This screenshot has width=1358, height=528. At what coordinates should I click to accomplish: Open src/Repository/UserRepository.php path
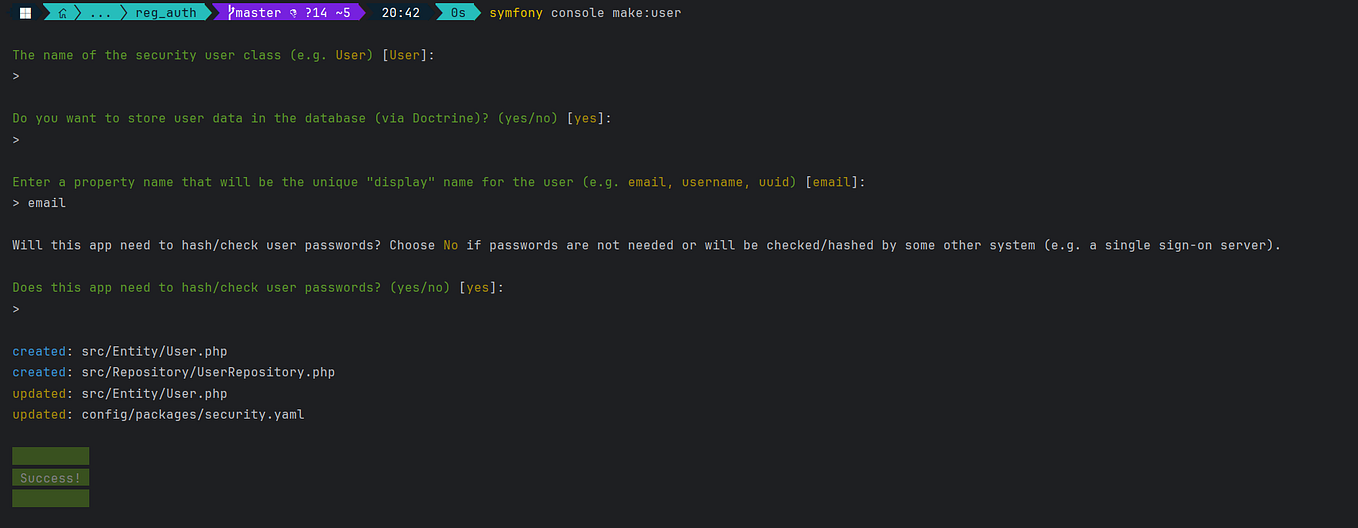coord(208,372)
